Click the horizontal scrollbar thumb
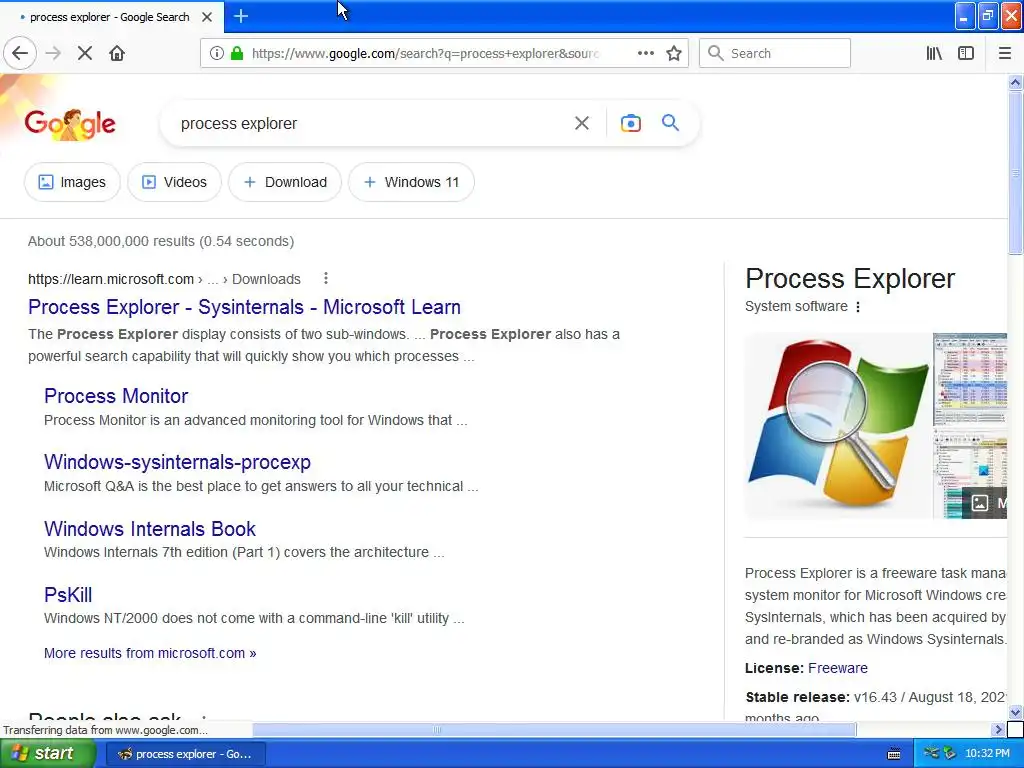 (554, 729)
